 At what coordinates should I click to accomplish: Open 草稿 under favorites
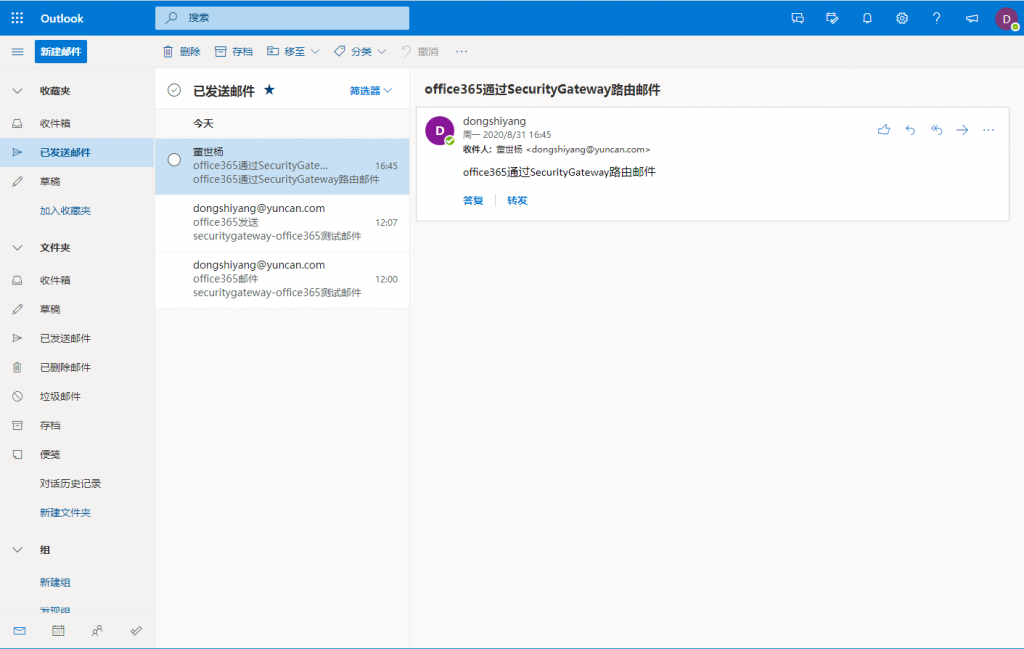77,182
